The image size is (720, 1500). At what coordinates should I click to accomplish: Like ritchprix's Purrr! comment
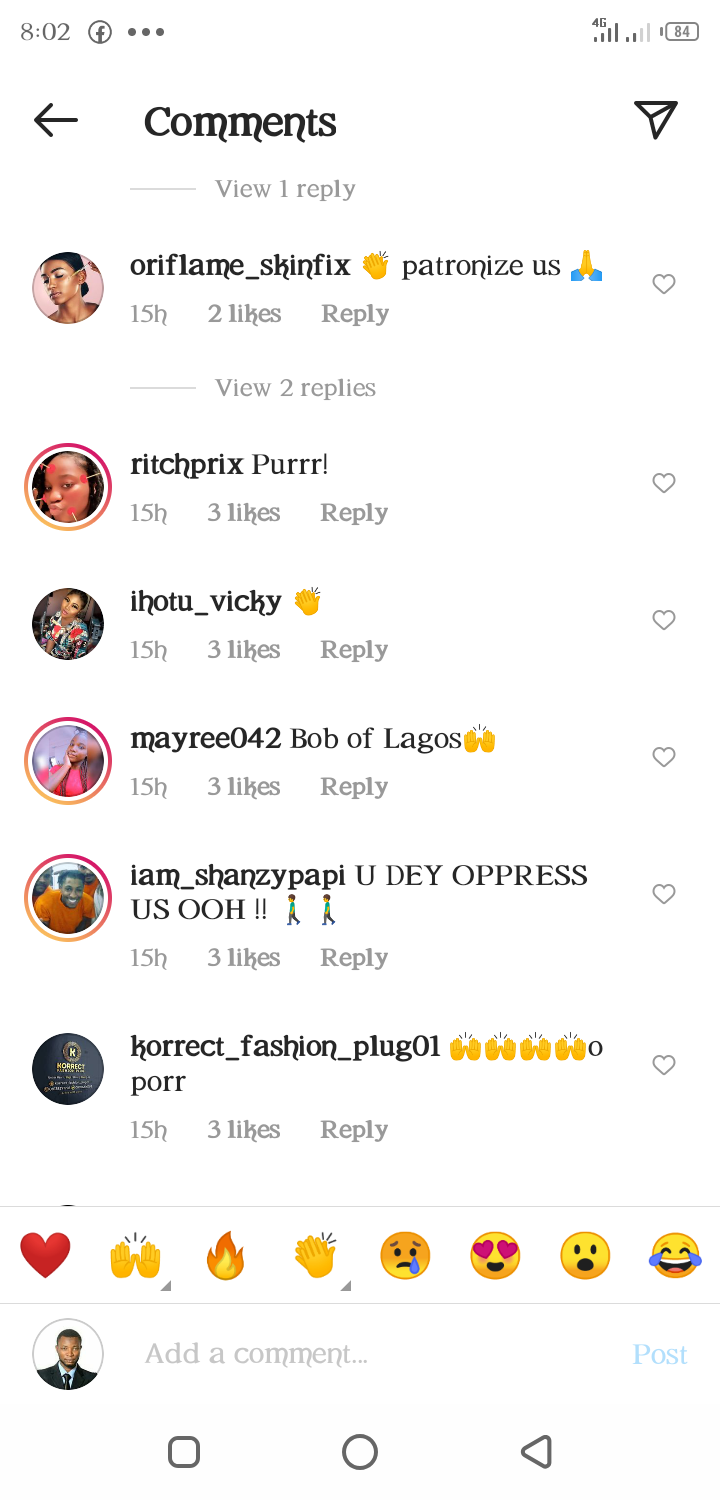[664, 484]
